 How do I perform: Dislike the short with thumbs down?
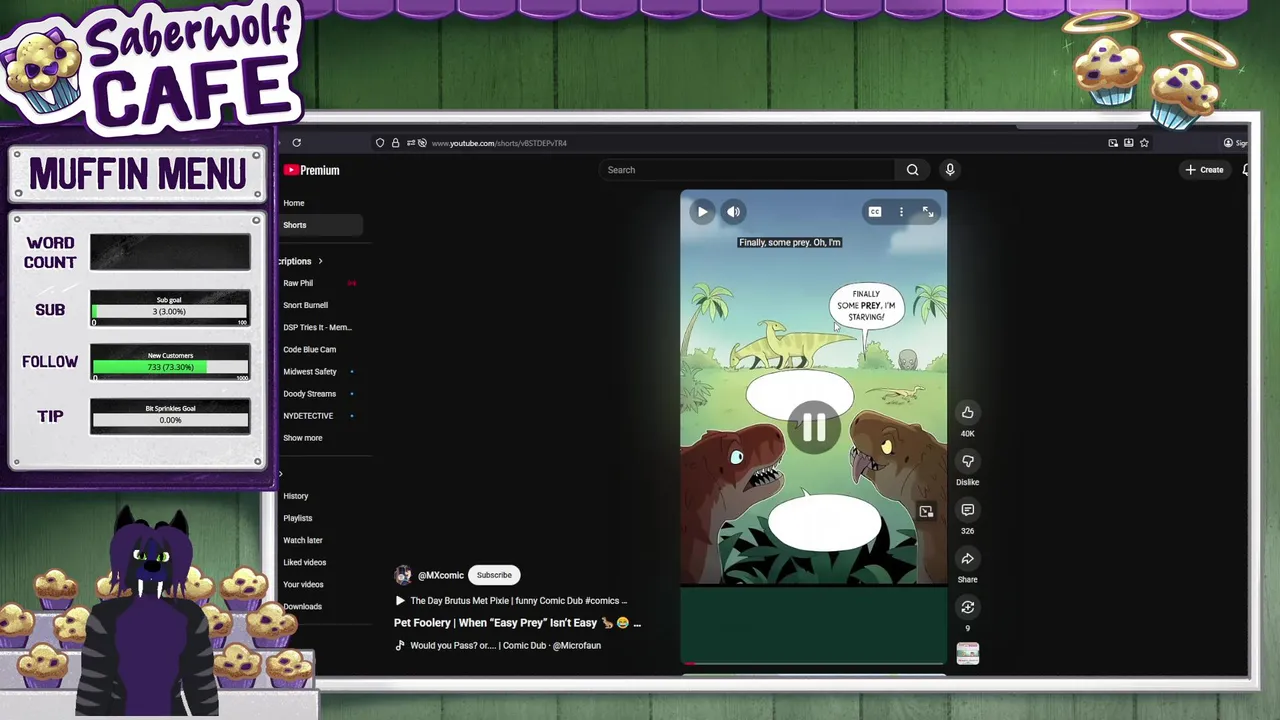tap(967, 461)
